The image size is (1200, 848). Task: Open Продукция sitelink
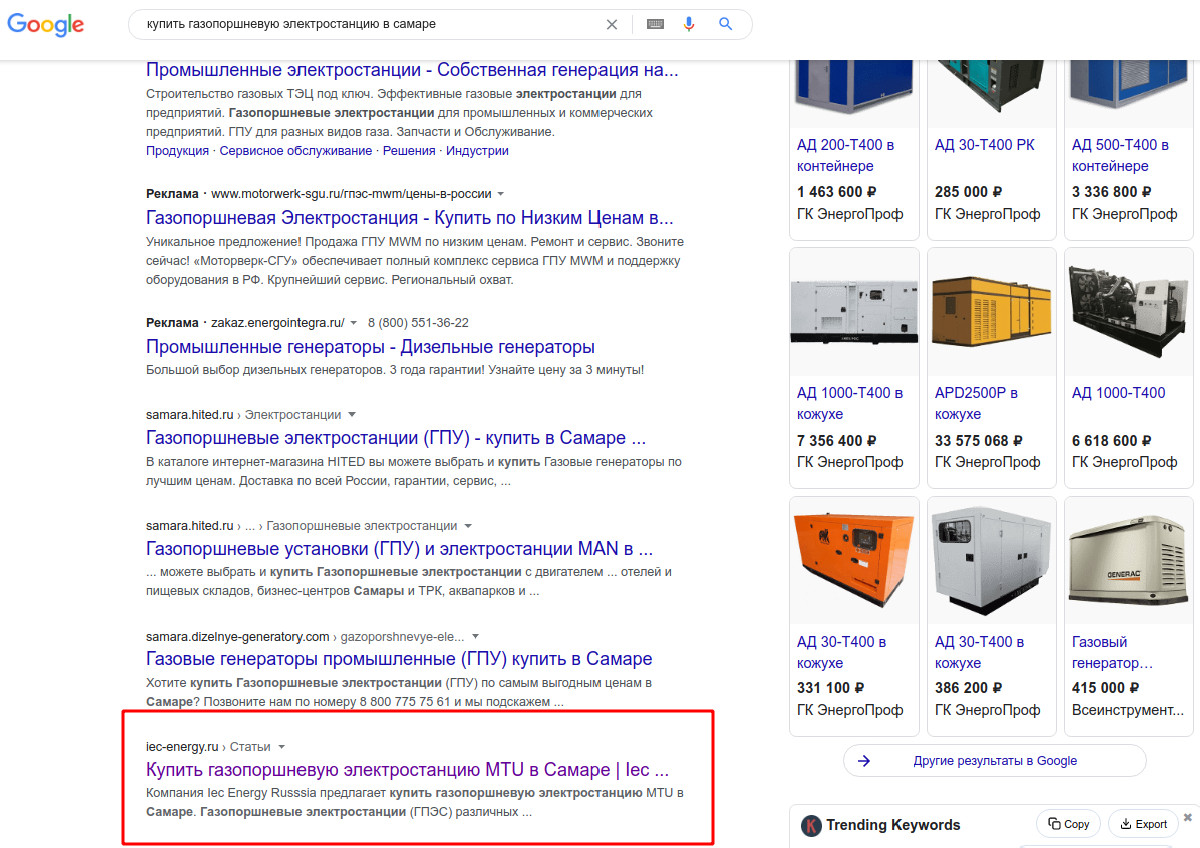coord(177,151)
